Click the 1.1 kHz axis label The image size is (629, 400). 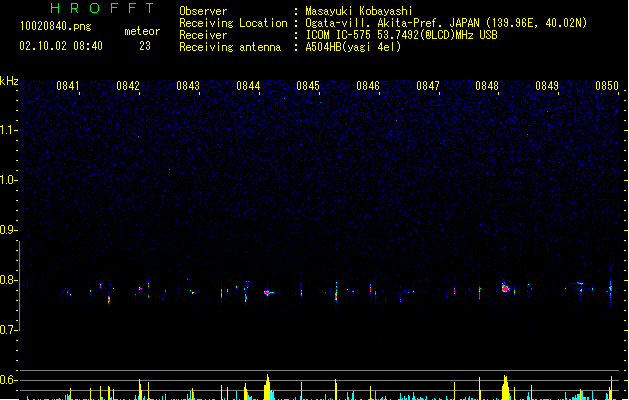click(8, 130)
